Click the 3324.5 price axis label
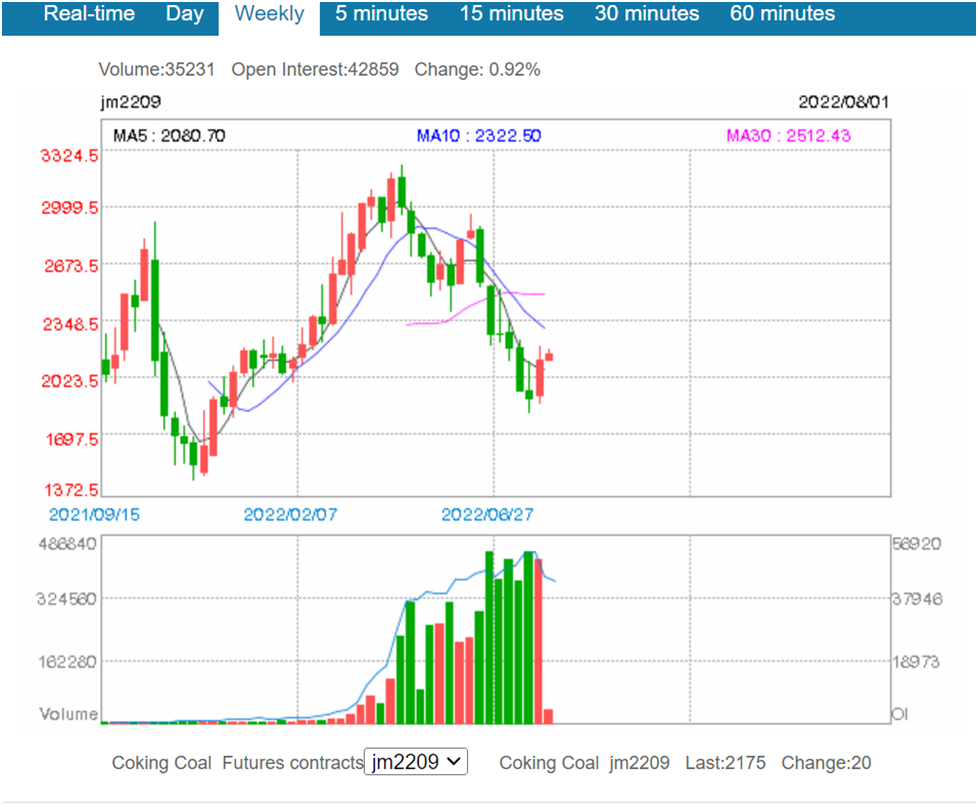This screenshot has height=812, width=978. [69, 155]
